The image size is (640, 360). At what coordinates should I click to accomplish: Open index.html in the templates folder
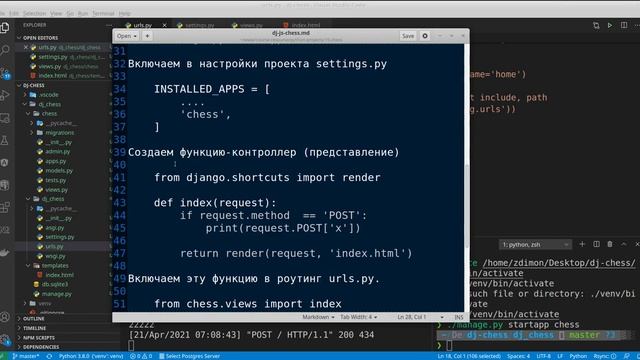click(x=59, y=275)
